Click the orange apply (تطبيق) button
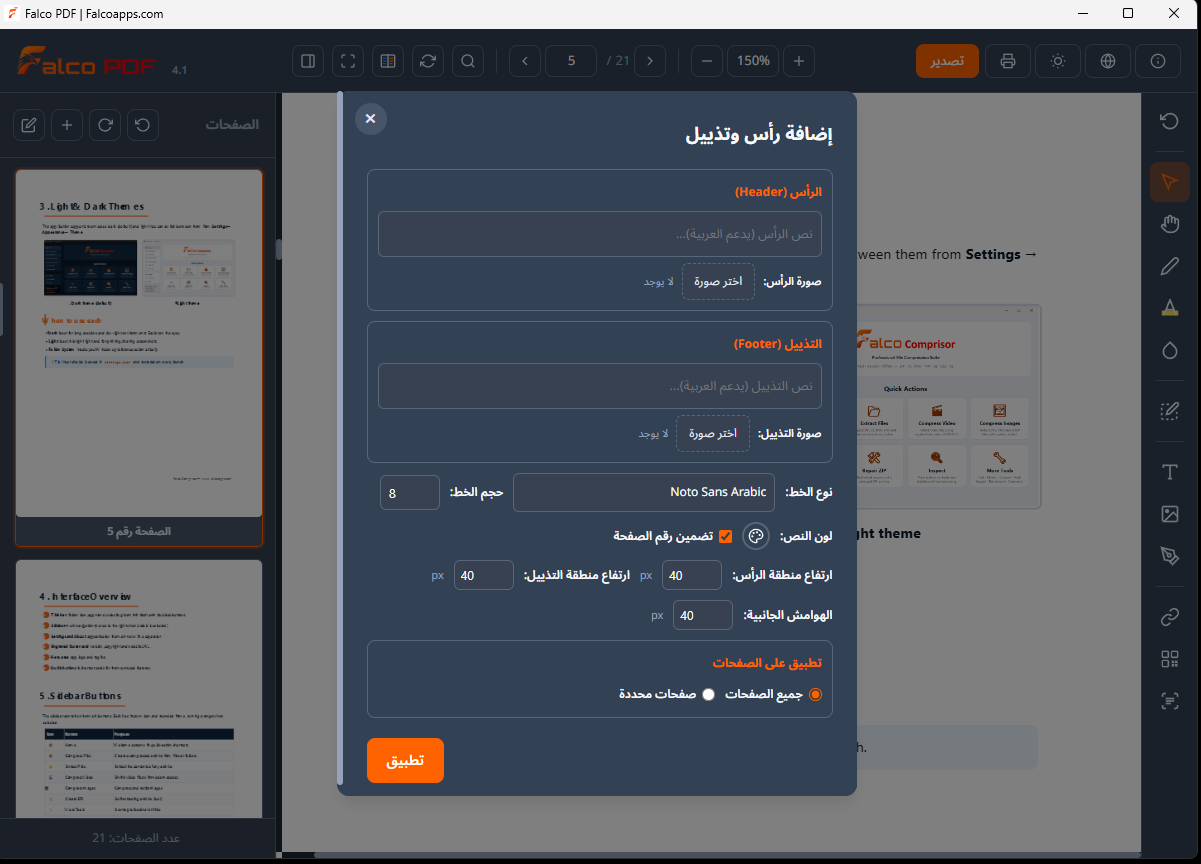Viewport: 1201px width, 864px height. point(405,760)
